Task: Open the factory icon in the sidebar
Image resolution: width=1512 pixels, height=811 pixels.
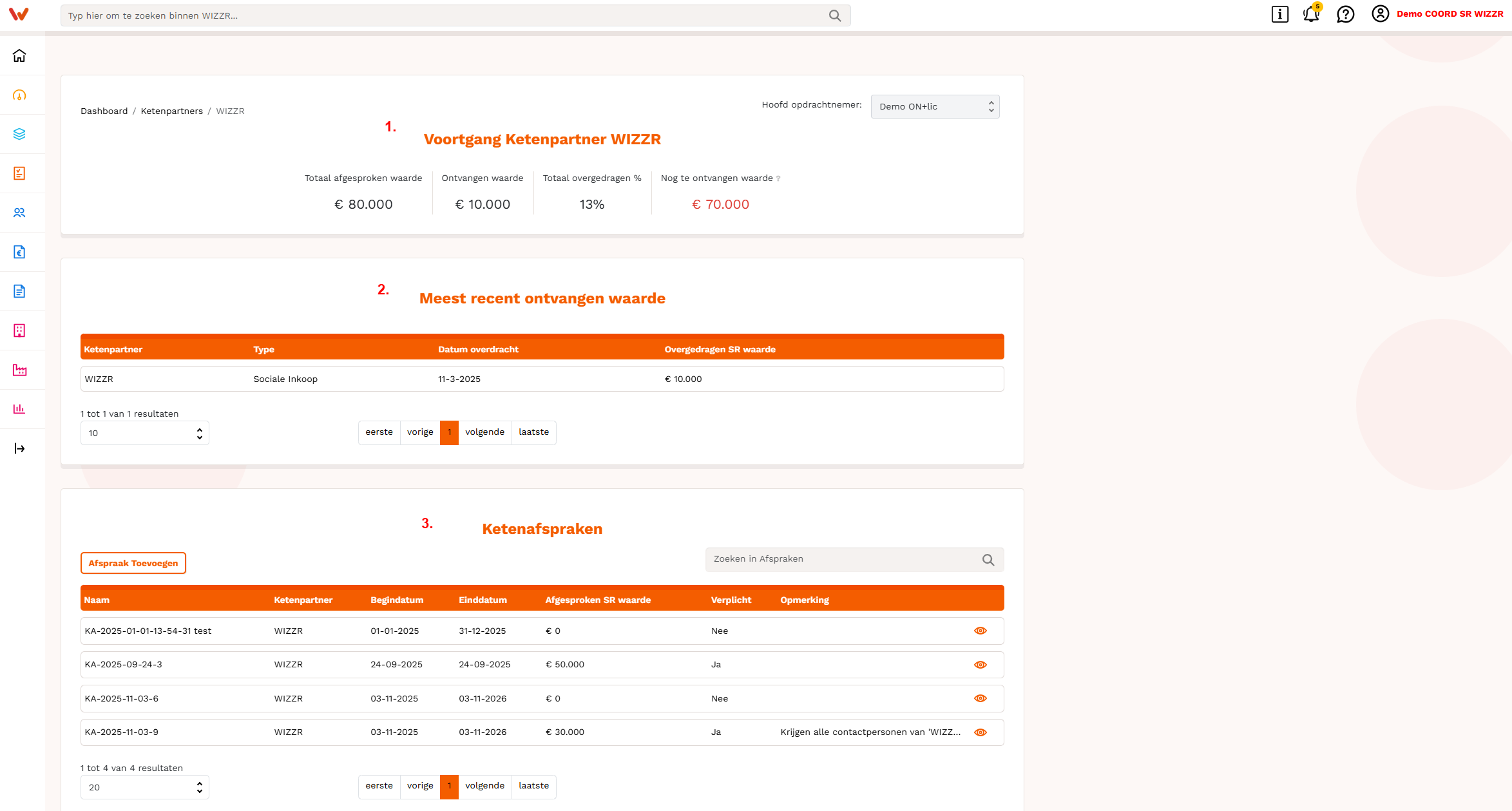Action: click(19, 370)
